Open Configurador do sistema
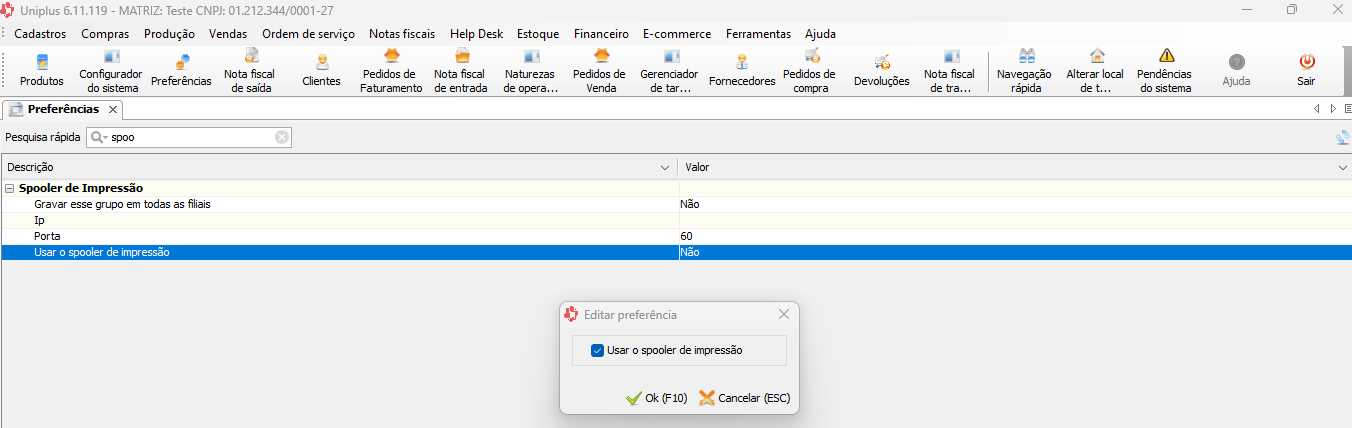 (111, 70)
